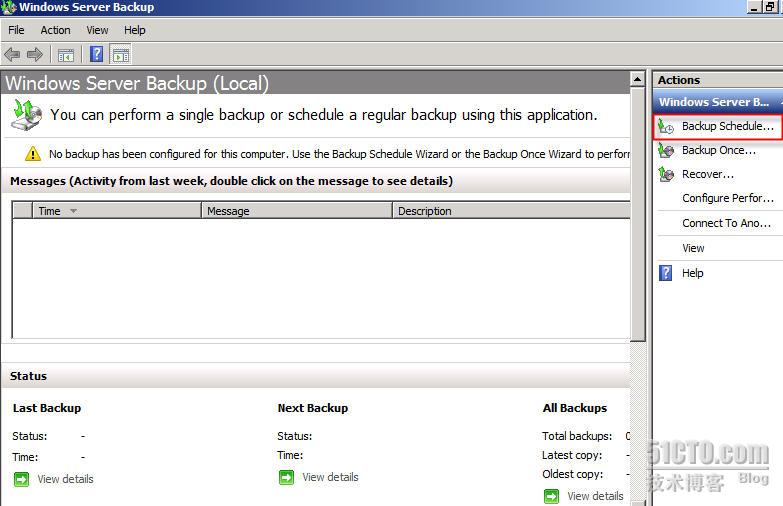Viewport: 783px width, 506px height.
Task: Start Backup Once... action
Action: click(719, 150)
